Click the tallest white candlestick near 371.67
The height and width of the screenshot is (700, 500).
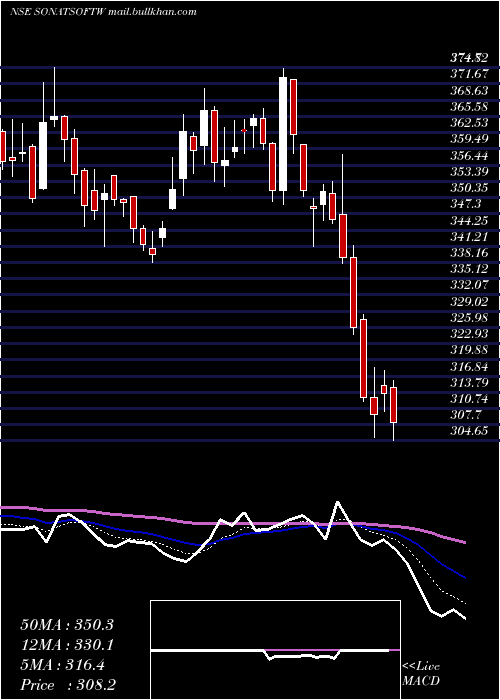(x=283, y=134)
